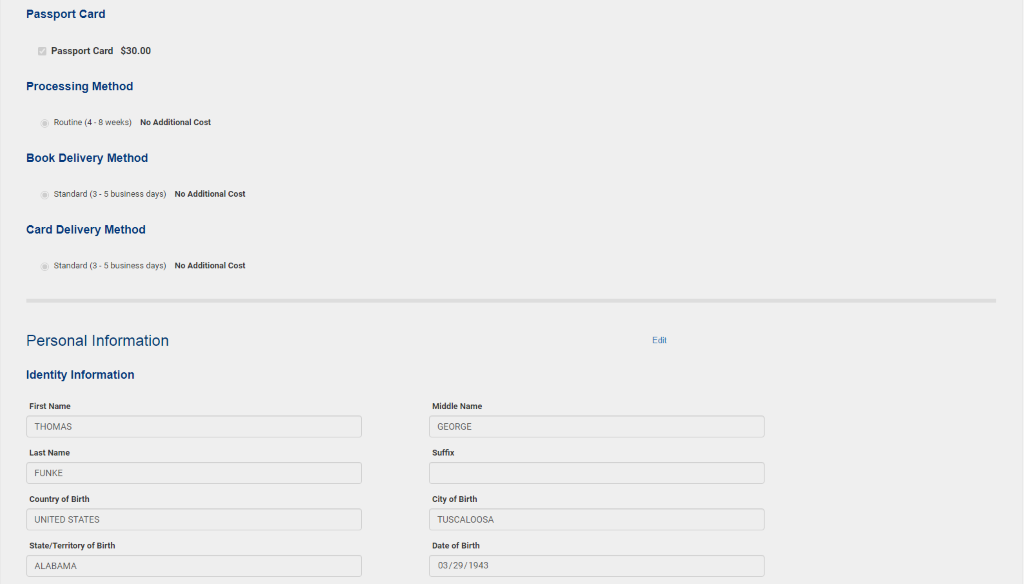Viewport: 1024px width, 584px height.
Task: Click the Card Delivery Method heading
Action: pyautogui.click(x=86, y=230)
